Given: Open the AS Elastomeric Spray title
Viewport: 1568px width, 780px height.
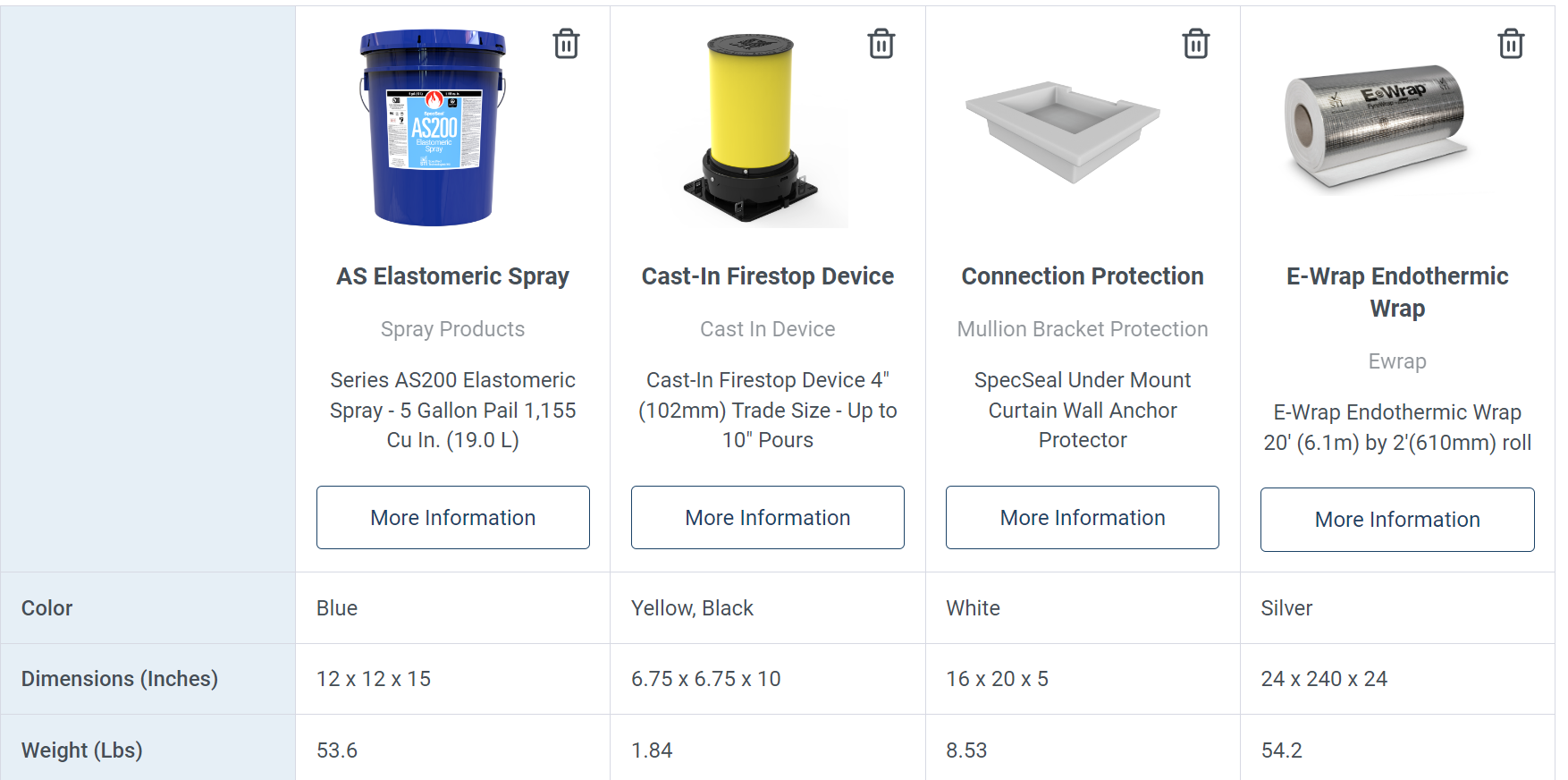Looking at the screenshot, I should coord(453,276).
